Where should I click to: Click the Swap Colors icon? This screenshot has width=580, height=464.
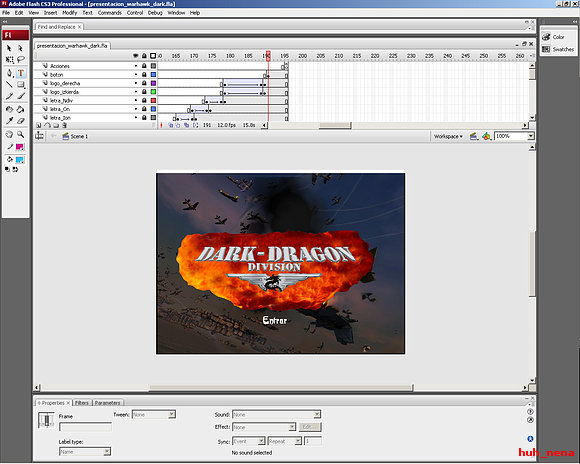tap(15, 169)
